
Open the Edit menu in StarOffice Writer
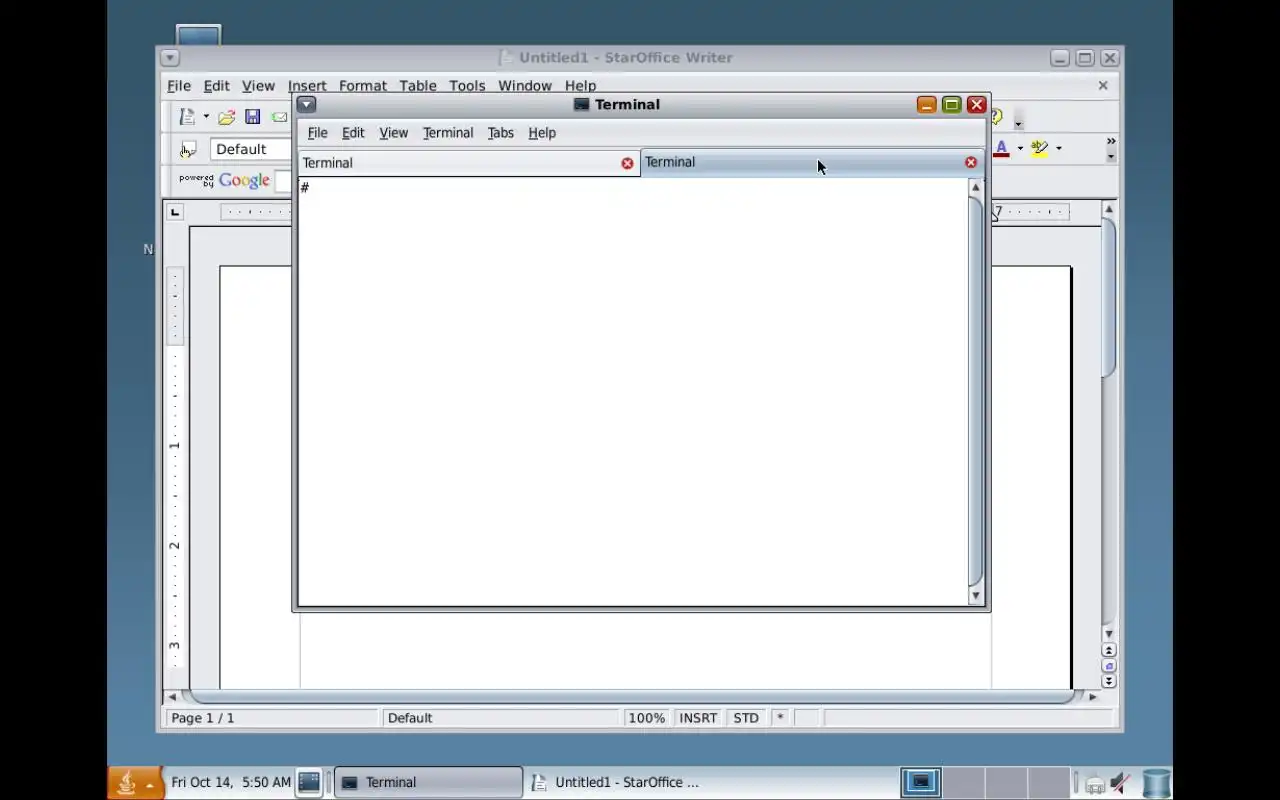[x=216, y=86]
